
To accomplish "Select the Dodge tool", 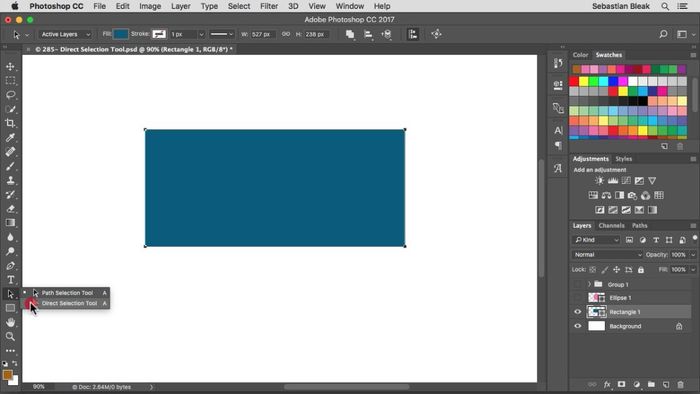I will (10, 251).
